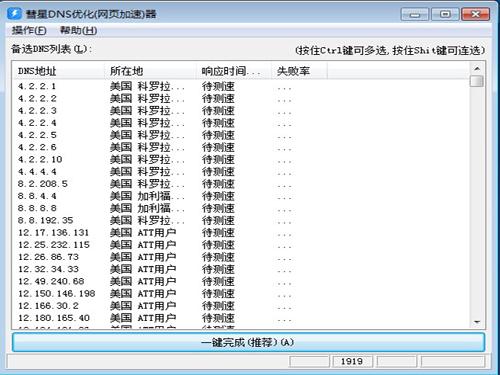
Task: Select DNS row 12.180.165.40
Action: (x=241, y=318)
